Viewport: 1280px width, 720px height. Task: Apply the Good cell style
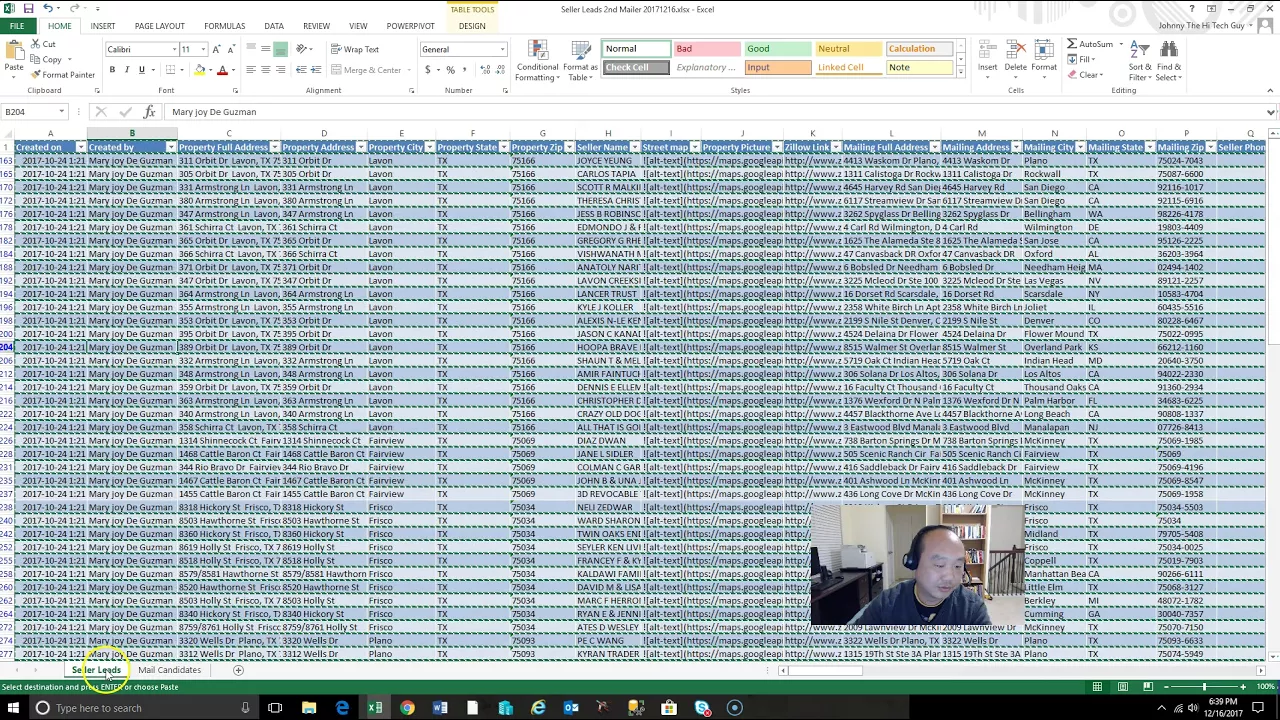[778, 49]
